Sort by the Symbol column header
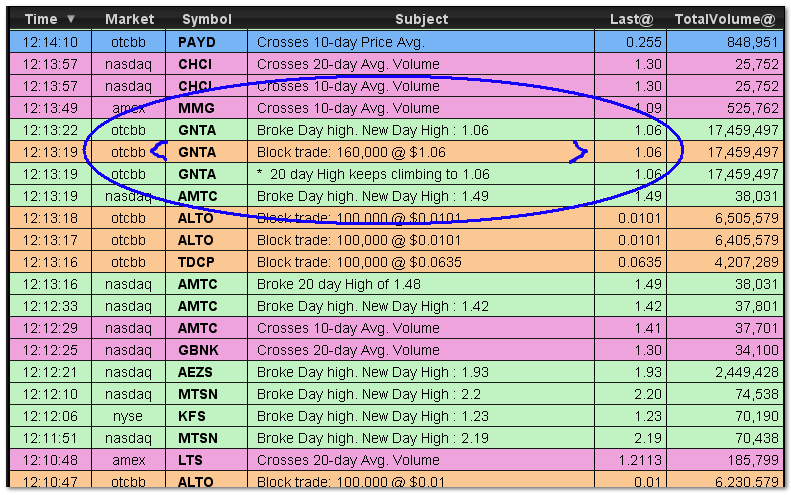The image size is (791, 495). (205, 19)
